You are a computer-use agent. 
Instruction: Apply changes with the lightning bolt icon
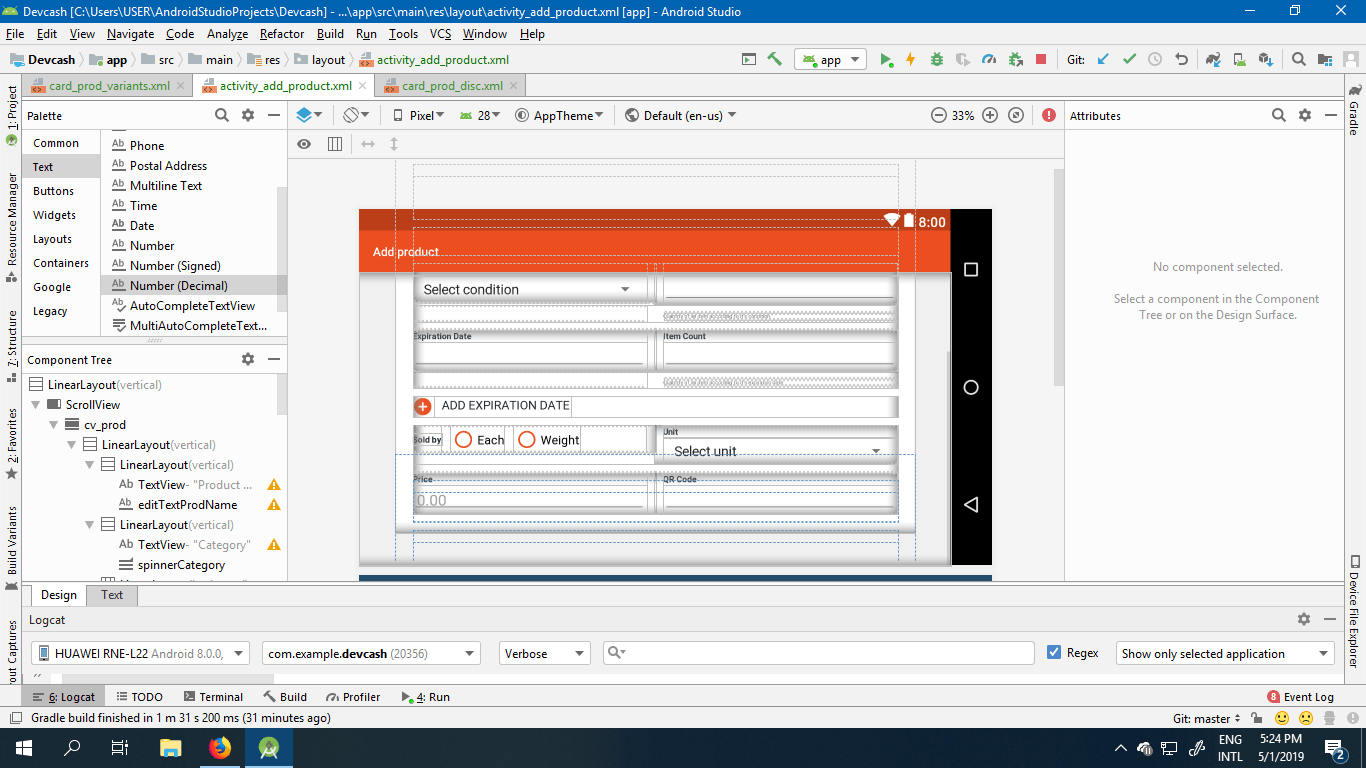click(x=910, y=59)
